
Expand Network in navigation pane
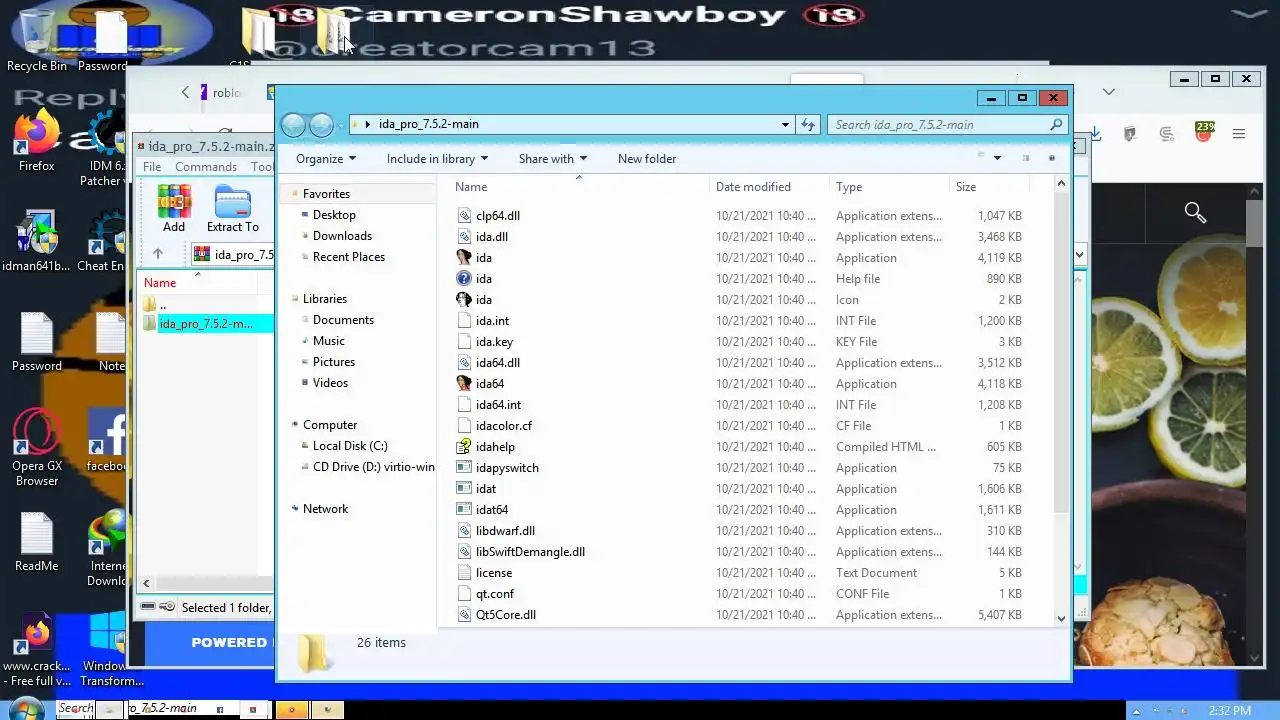click(295, 509)
